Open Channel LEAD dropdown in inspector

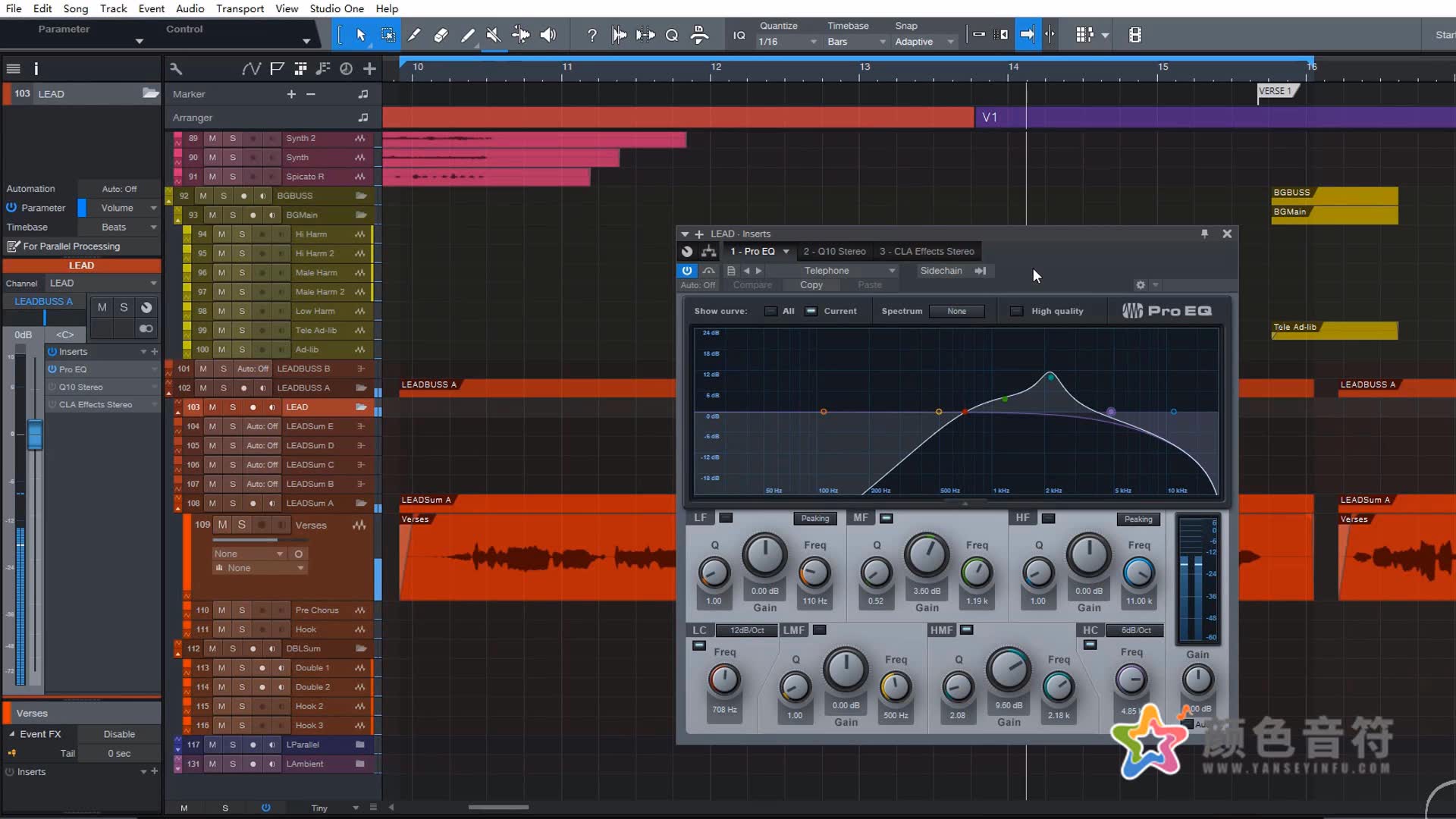(102, 283)
